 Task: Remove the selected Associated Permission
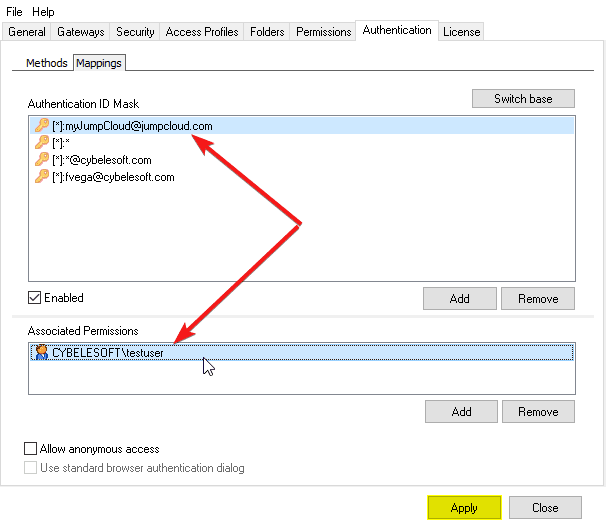pyautogui.click(x=538, y=412)
